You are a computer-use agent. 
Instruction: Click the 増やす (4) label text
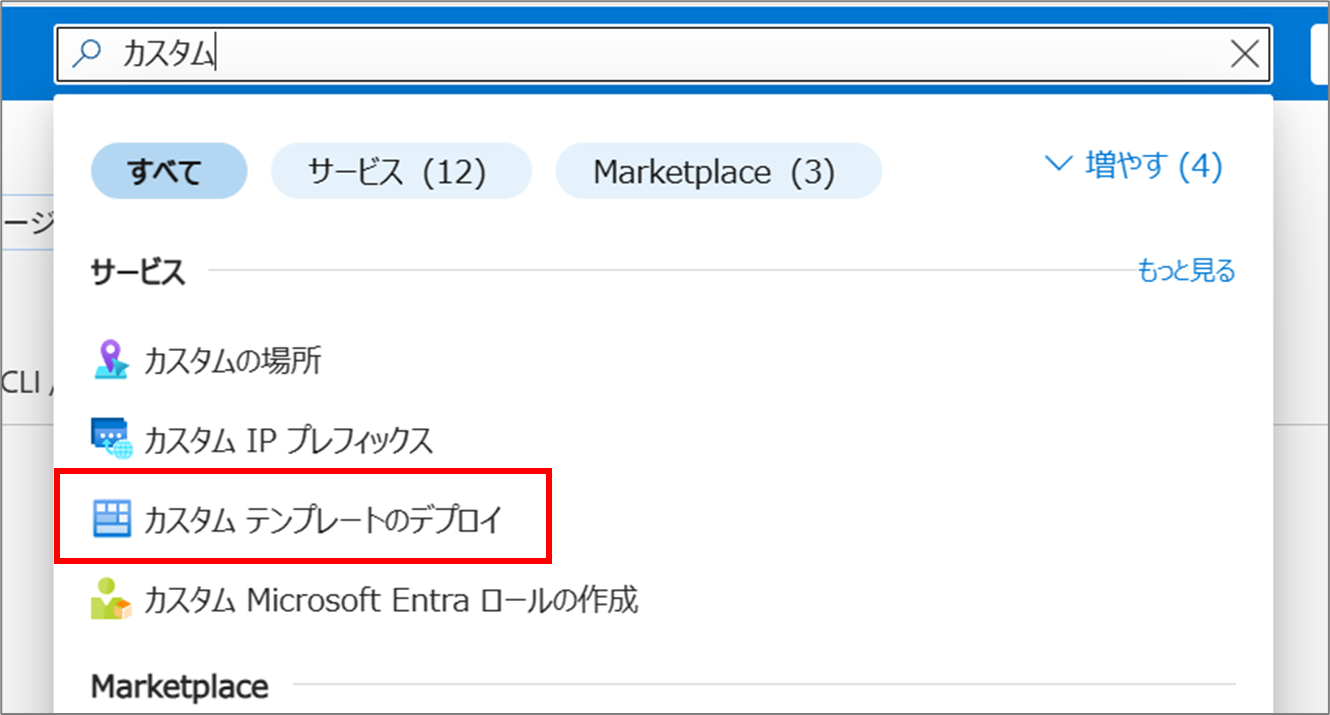point(1153,165)
